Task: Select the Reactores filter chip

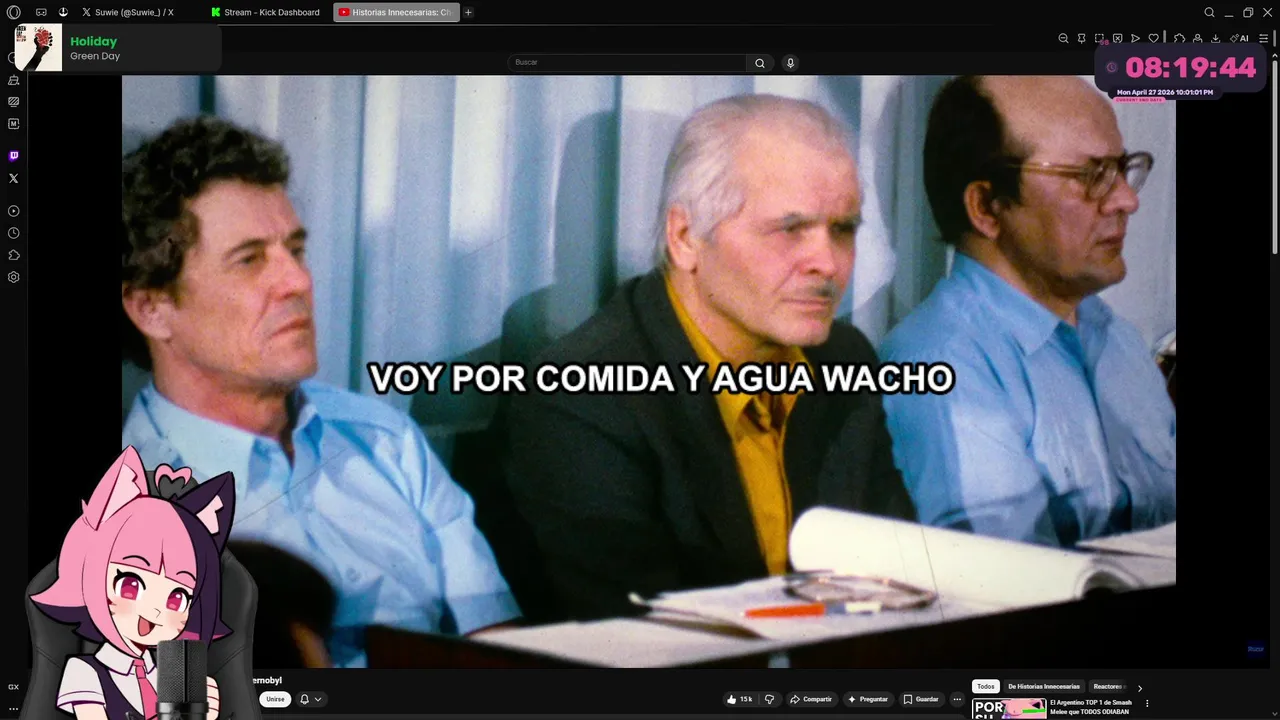Action: click(x=1108, y=687)
